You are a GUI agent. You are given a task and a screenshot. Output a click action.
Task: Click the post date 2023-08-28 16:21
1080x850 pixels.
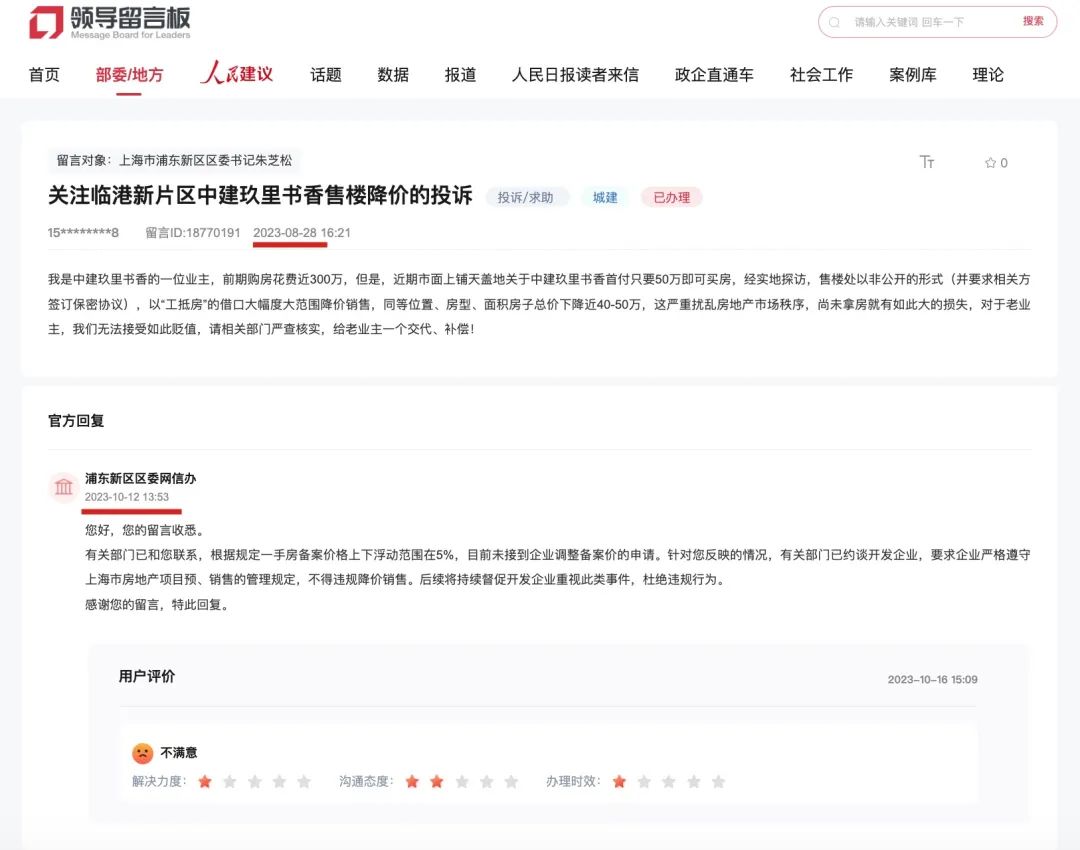(x=302, y=233)
